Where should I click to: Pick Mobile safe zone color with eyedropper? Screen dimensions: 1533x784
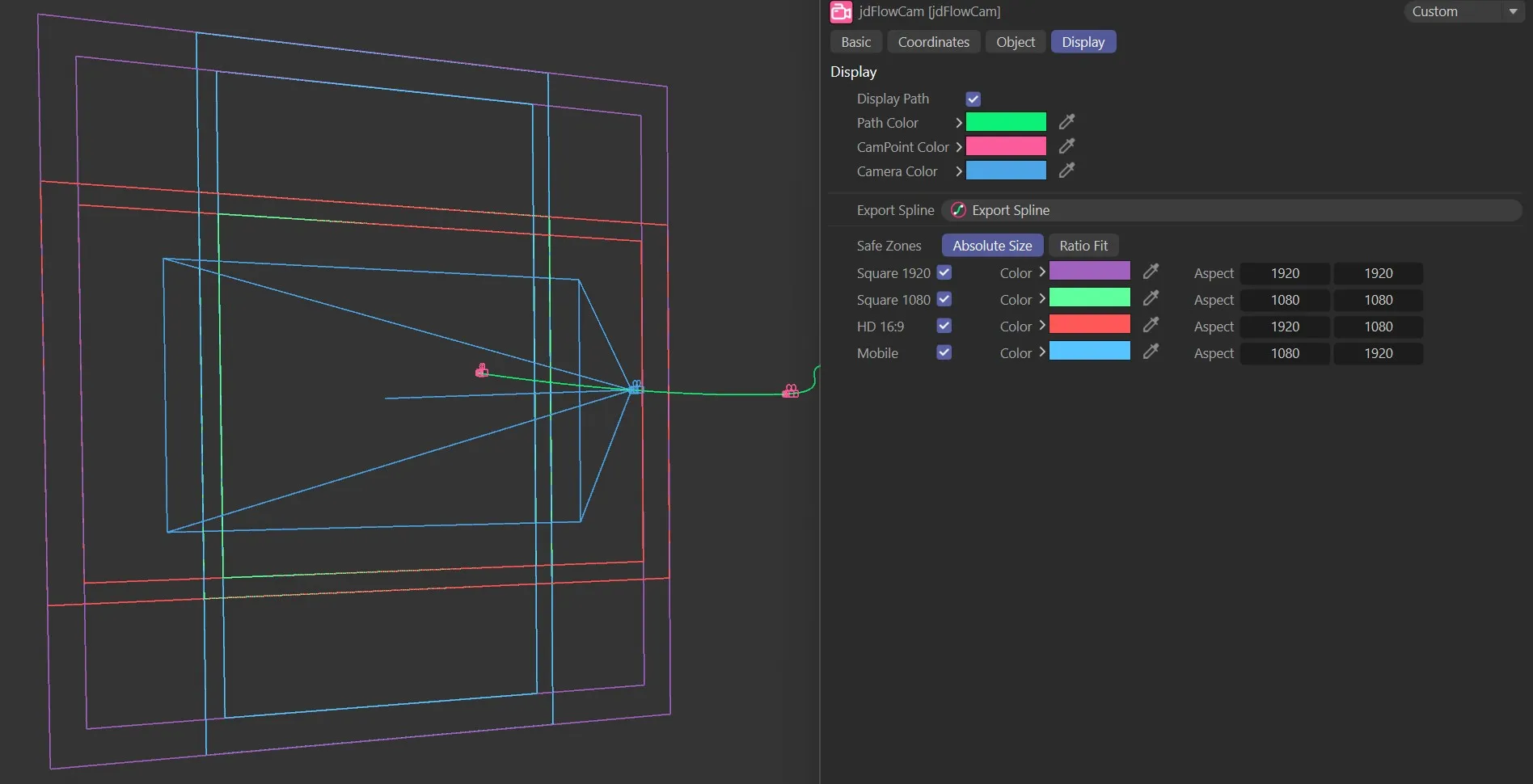pyautogui.click(x=1151, y=352)
